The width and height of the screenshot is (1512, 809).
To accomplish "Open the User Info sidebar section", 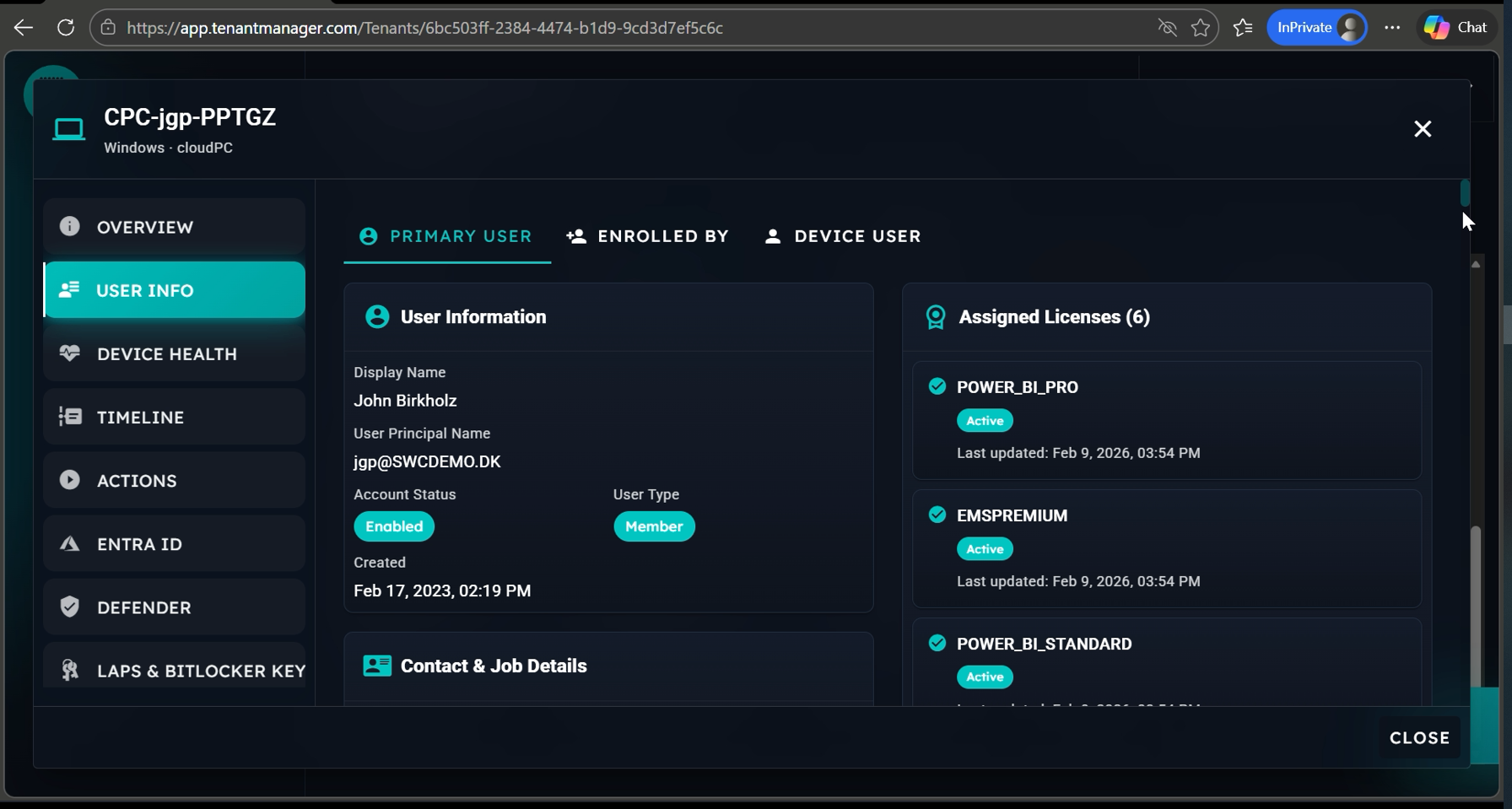I will point(175,290).
